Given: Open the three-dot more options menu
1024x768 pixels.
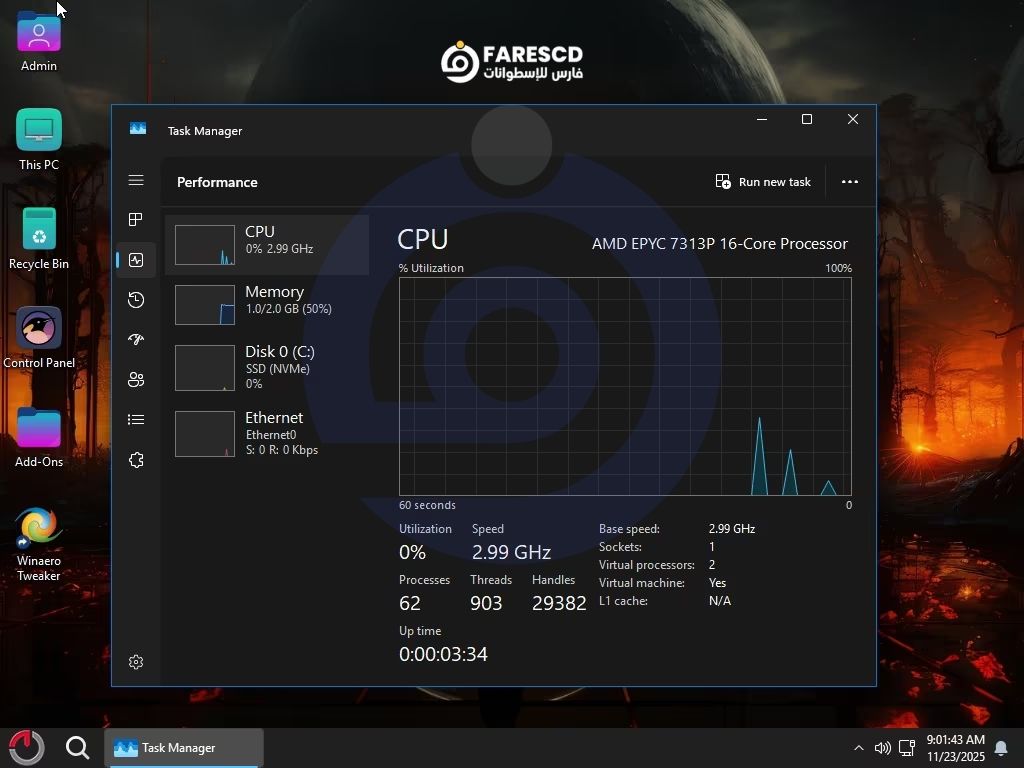Looking at the screenshot, I should pyautogui.click(x=850, y=182).
